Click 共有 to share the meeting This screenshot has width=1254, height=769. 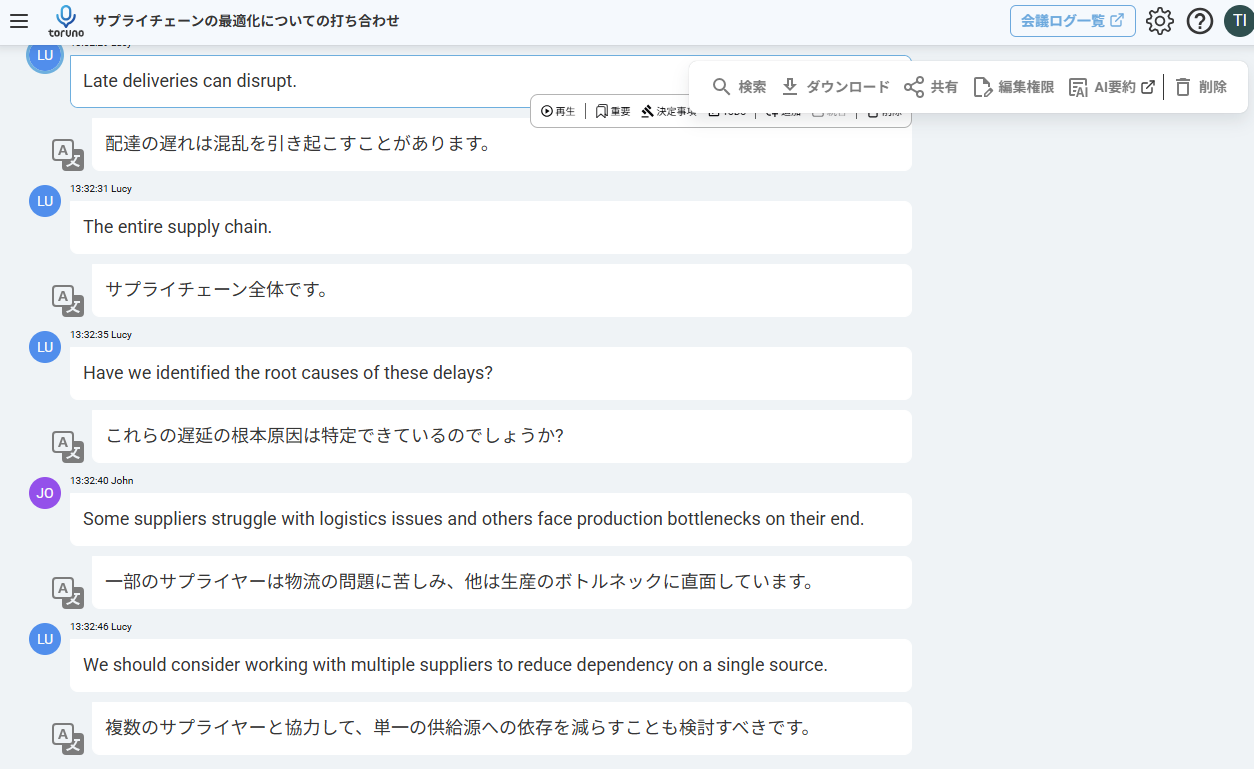point(931,87)
